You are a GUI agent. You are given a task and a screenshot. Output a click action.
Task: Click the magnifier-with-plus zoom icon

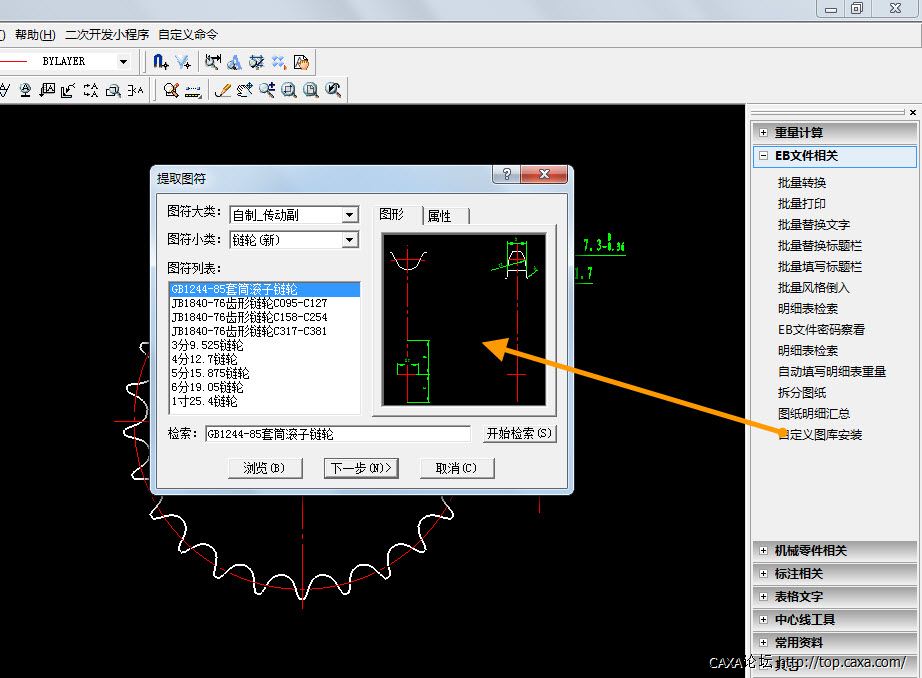tap(267, 90)
